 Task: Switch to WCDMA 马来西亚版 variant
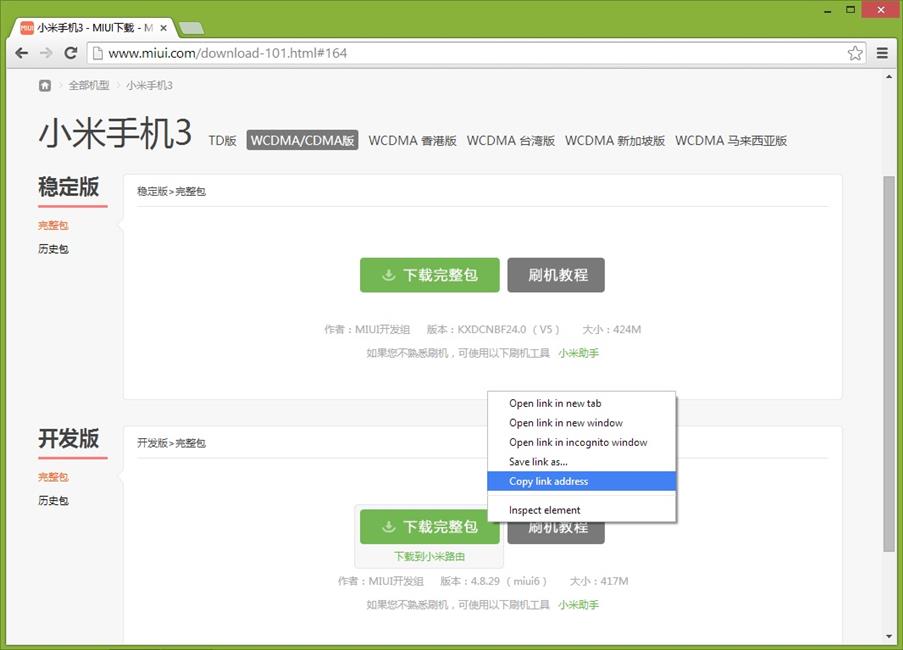(x=731, y=140)
